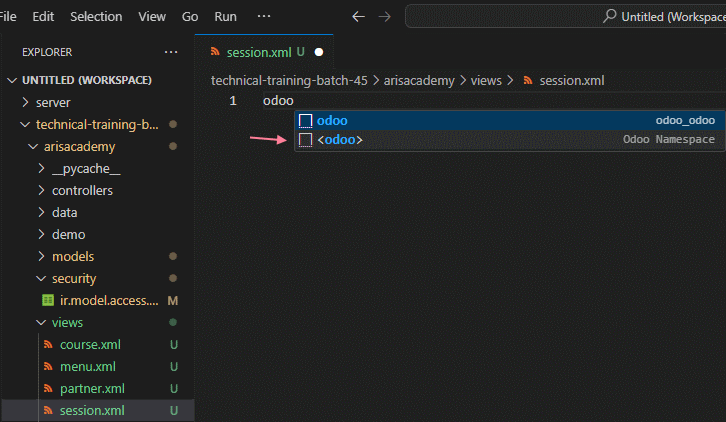The image size is (726, 422).
Task: Collapse the views folder
Action: pos(67,322)
